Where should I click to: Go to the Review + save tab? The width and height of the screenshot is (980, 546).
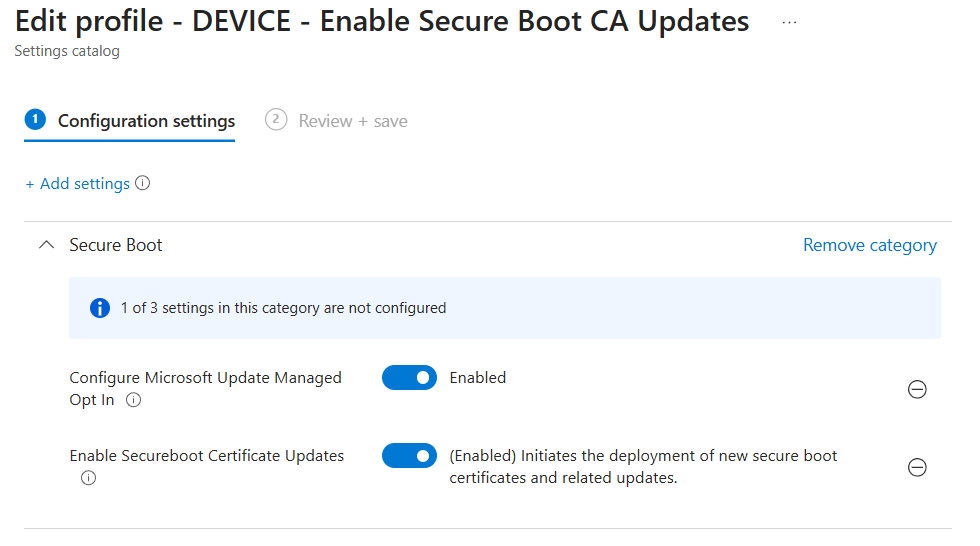click(x=352, y=121)
